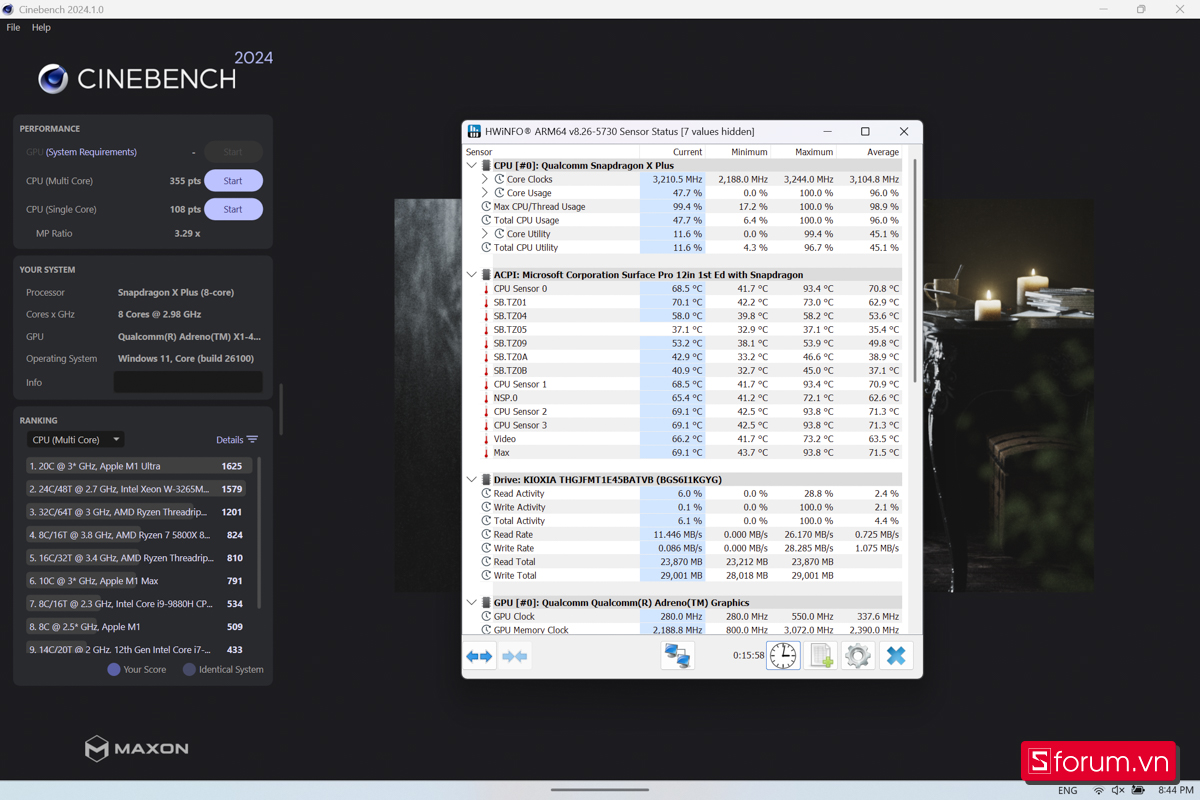The image size is (1200, 800).
Task: Expand Core Clocks sensor row
Action: click(486, 180)
